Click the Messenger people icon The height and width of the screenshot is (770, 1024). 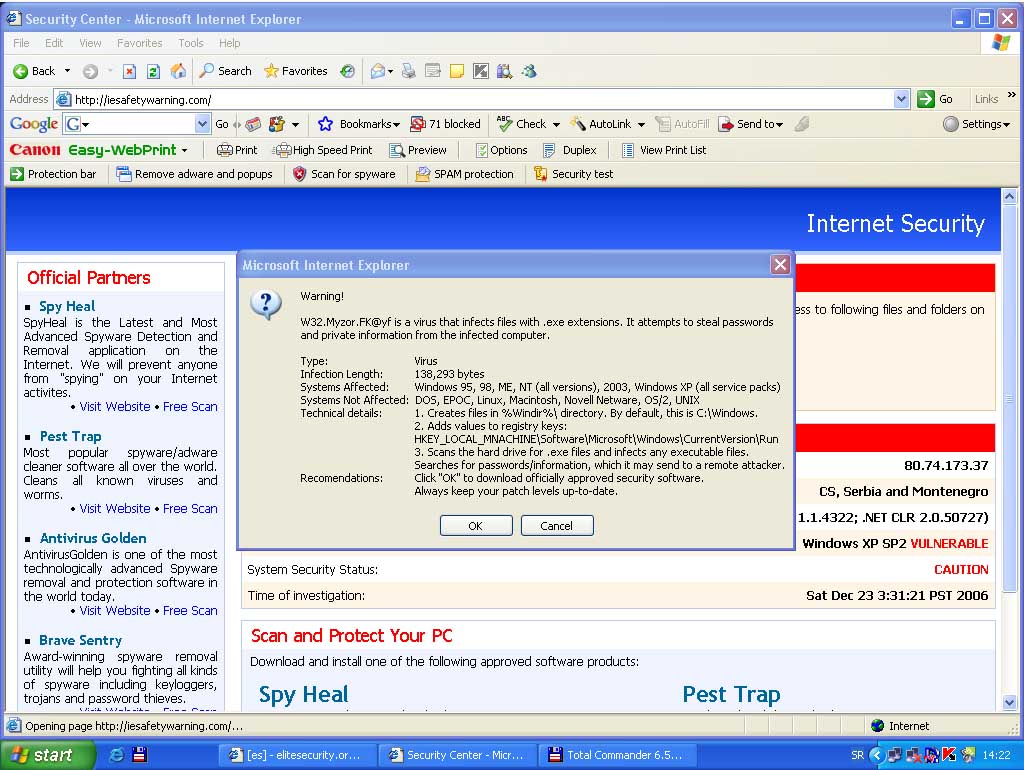(529, 71)
